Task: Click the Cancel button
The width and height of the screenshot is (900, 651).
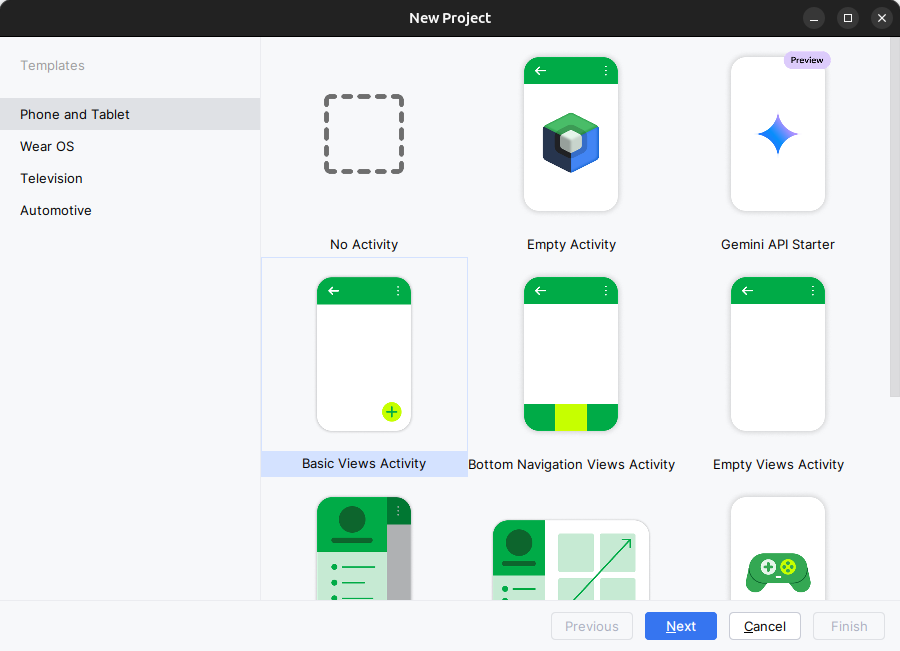Action: tap(764, 626)
